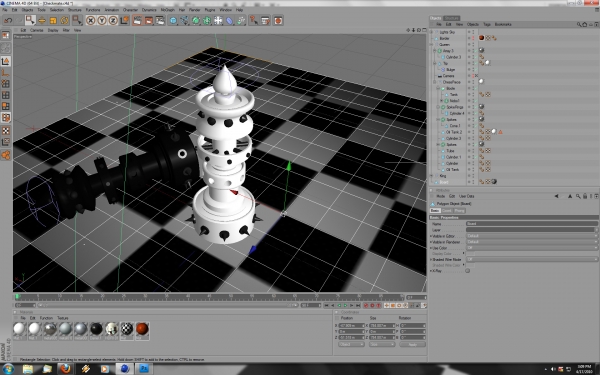Select the Use Model tool in left sidebar
This screenshot has width=600, height=375.
coord(6,61)
